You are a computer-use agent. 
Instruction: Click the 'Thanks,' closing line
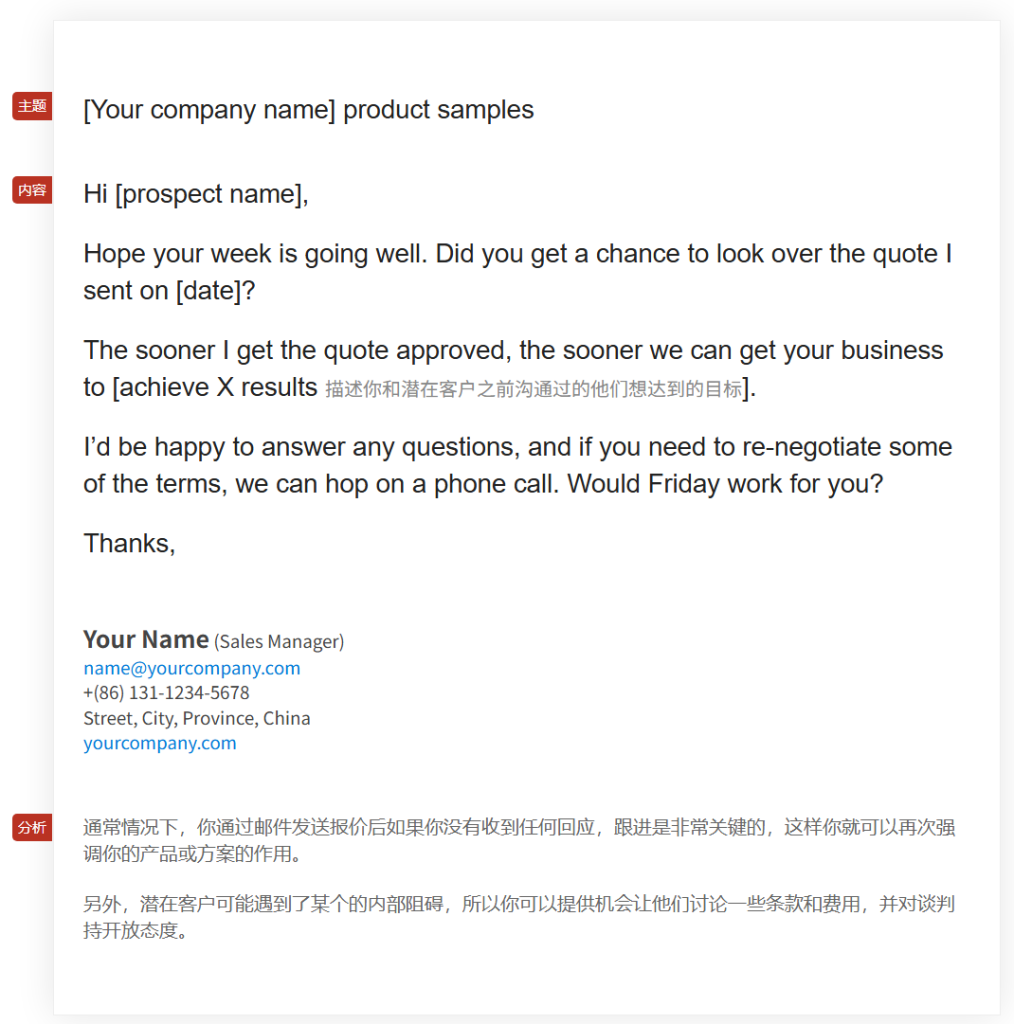coord(129,543)
